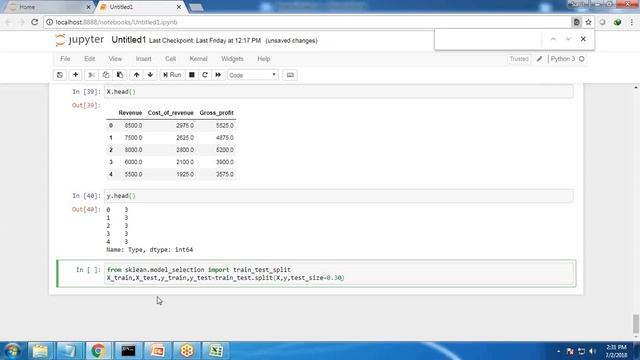Click the Cost_of_revenue column header
The image size is (640, 360).
point(171,113)
